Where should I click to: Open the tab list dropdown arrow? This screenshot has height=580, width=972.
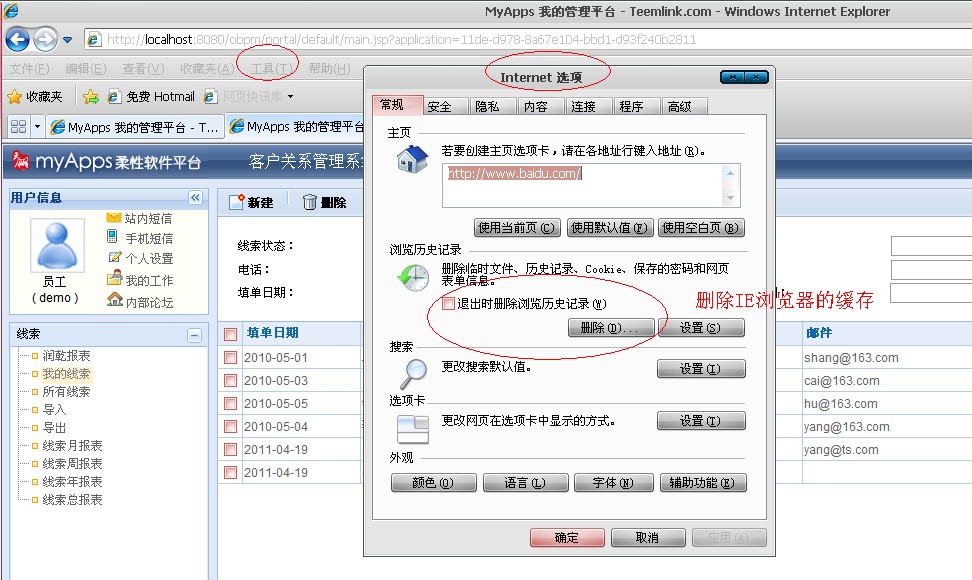coord(37,126)
